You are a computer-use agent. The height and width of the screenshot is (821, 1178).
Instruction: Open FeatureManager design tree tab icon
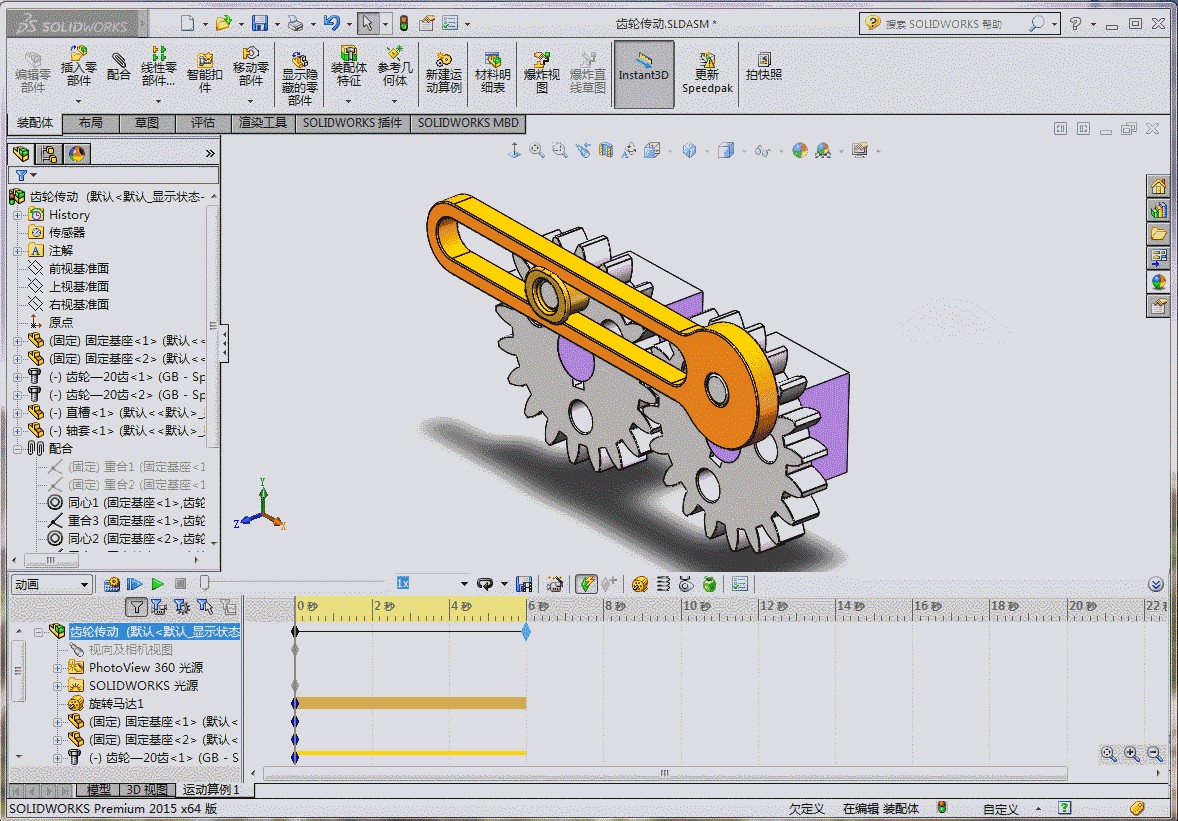coord(21,154)
